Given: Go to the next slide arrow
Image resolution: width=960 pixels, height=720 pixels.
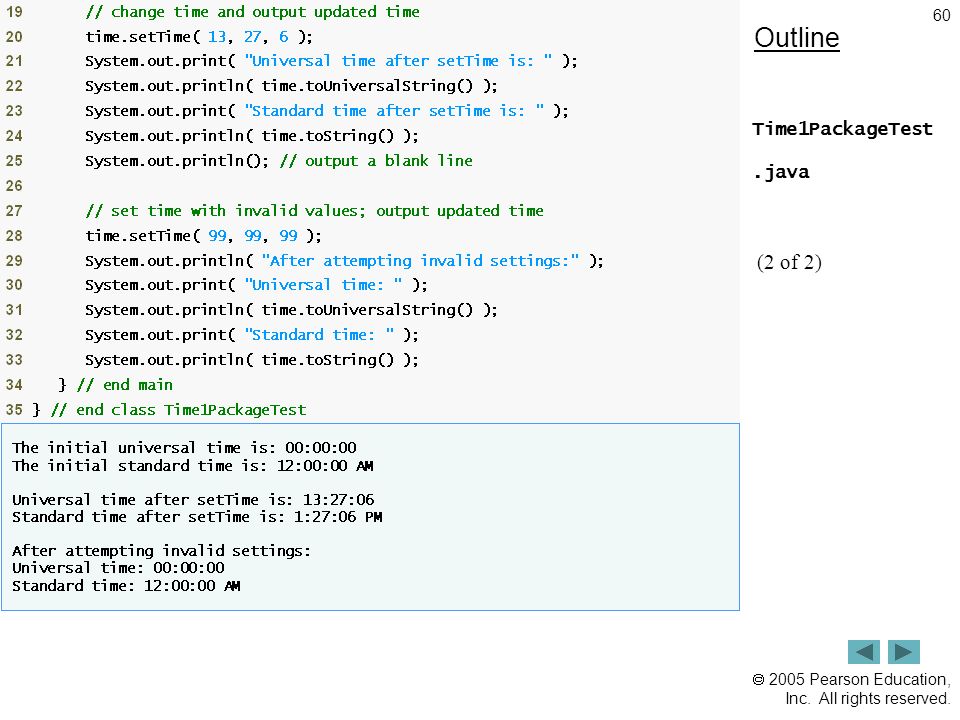Looking at the screenshot, I should coord(904,651).
